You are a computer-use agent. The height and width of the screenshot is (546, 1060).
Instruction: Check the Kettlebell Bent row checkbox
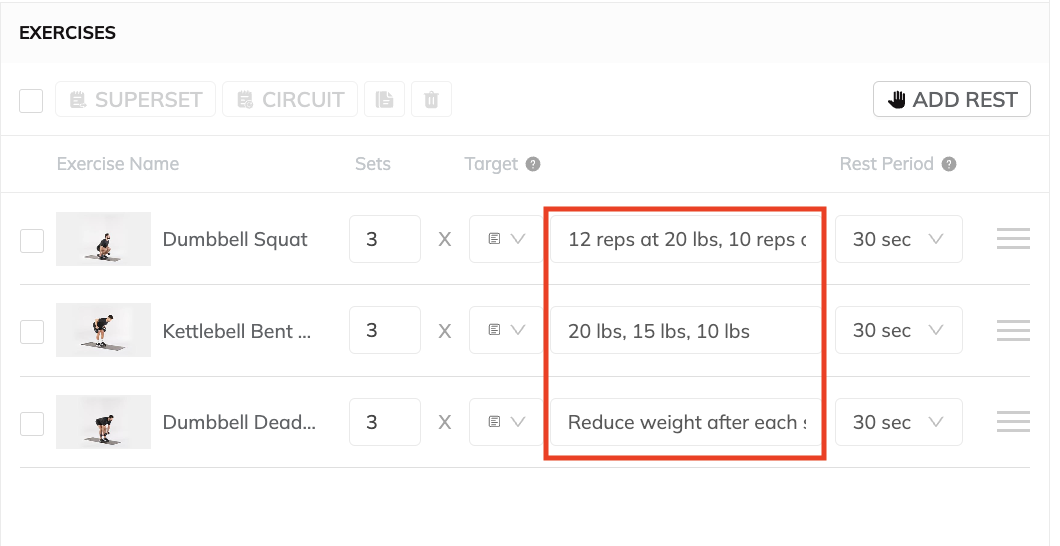[x=32, y=332]
